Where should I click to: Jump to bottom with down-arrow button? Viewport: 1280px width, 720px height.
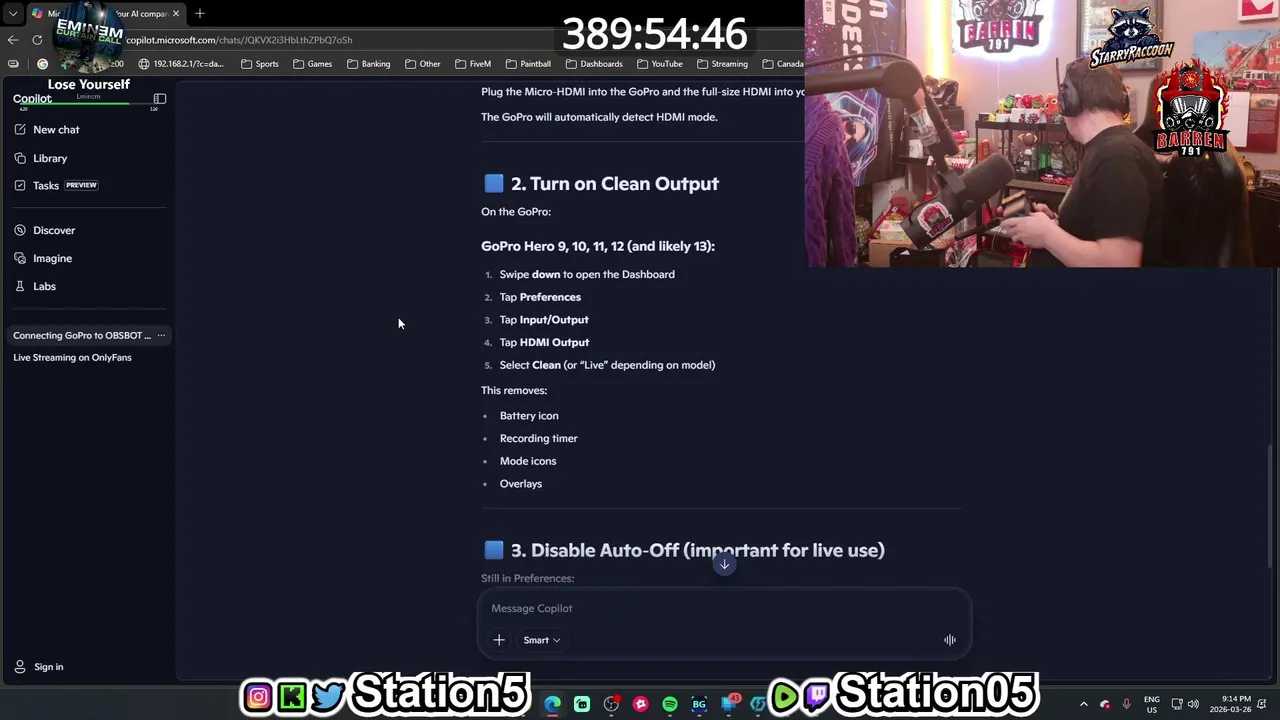(x=724, y=564)
